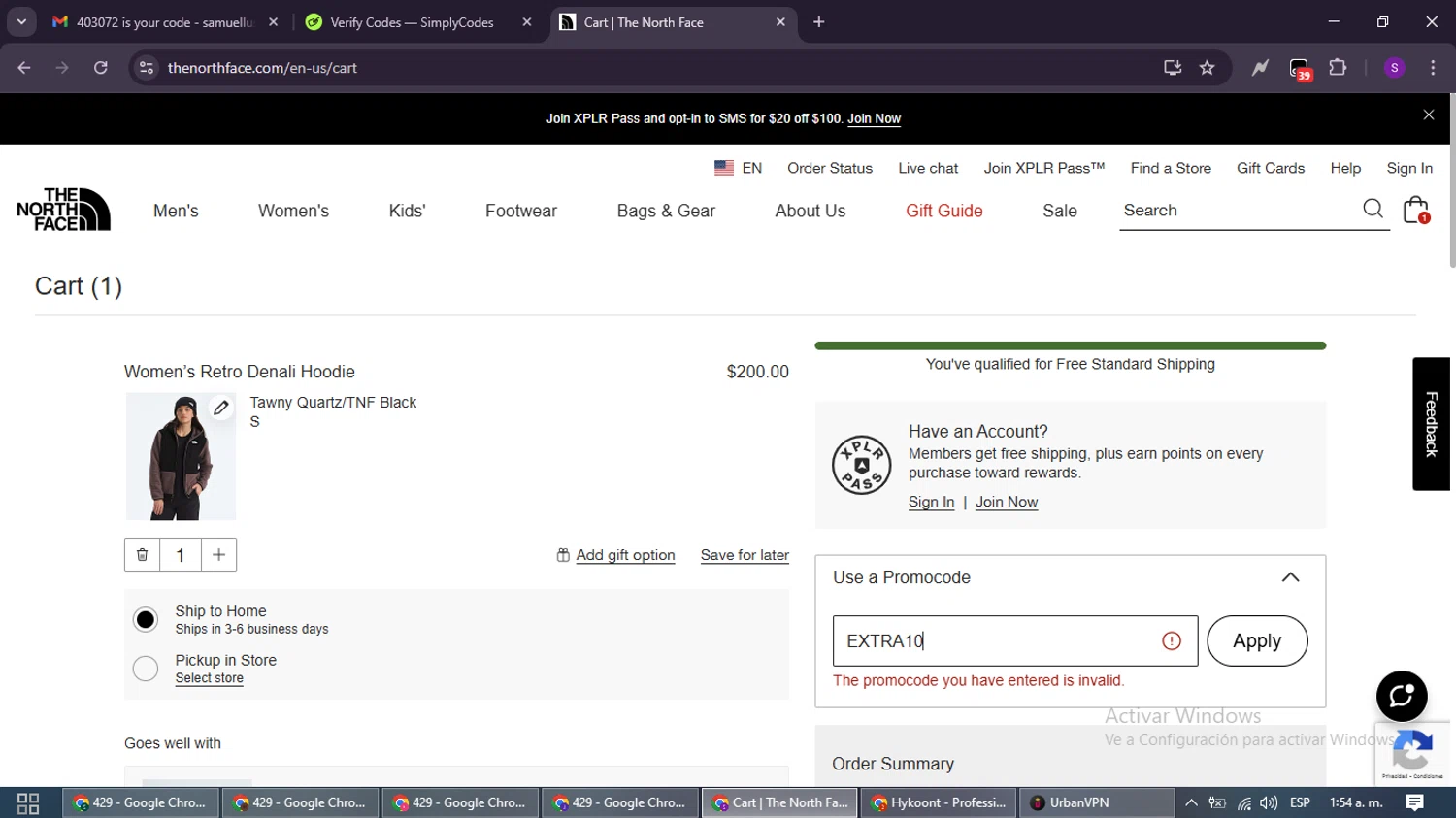This screenshot has height=818, width=1456.
Task: Change language via the EN flag selector
Action: [x=738, y=168]
